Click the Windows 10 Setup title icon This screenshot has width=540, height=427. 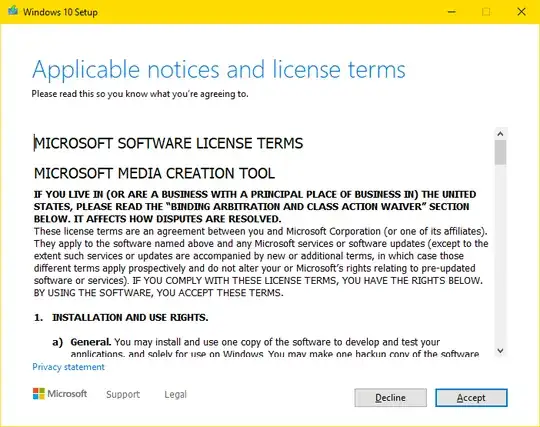click(13, 11)
